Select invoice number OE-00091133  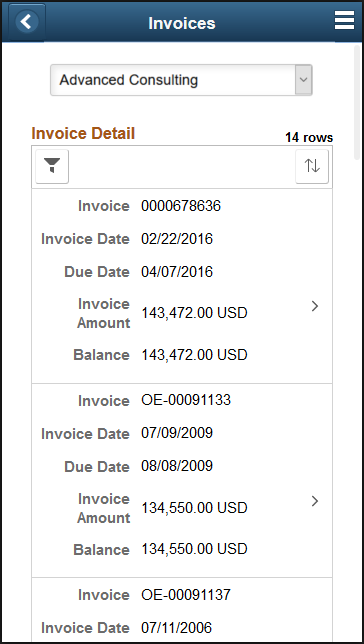(x=186, y=400)
